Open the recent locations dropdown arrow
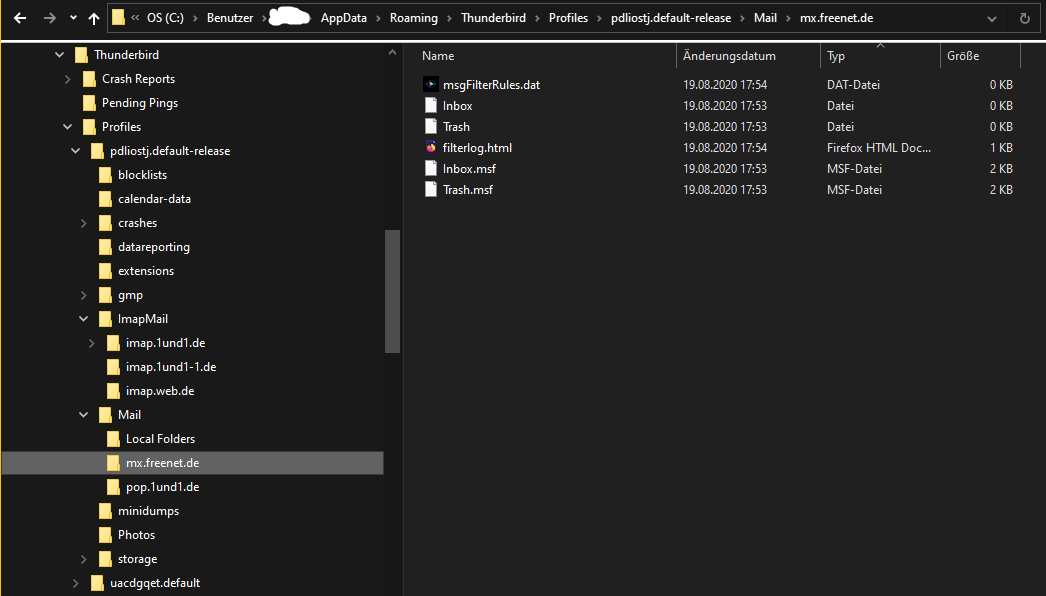 point(73,18)
